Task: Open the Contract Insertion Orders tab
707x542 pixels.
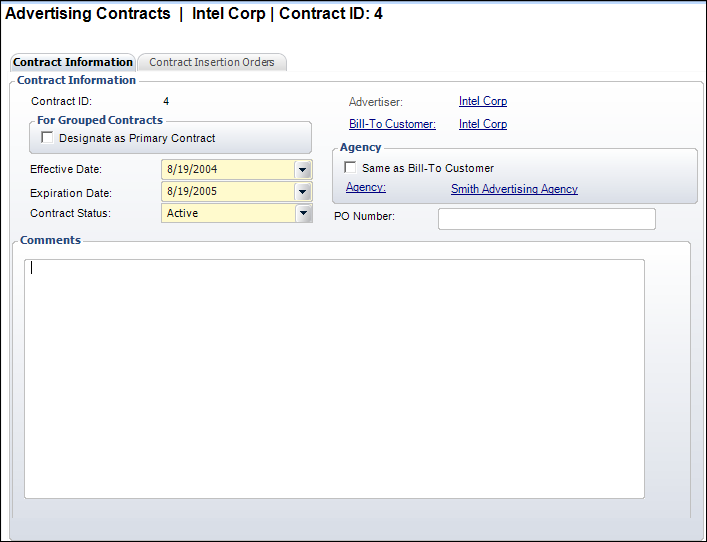Action: tap(211, 62)
